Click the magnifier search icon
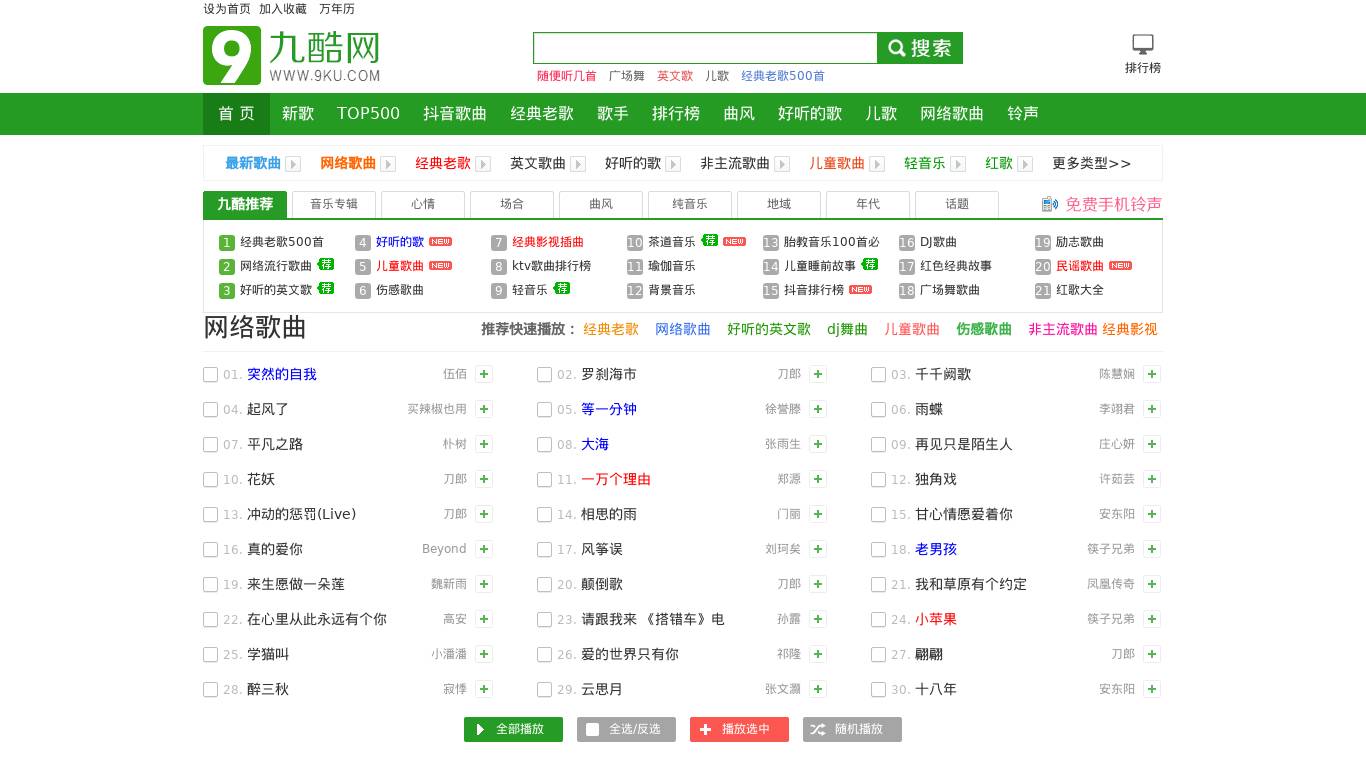 click(x=897, y=48)
